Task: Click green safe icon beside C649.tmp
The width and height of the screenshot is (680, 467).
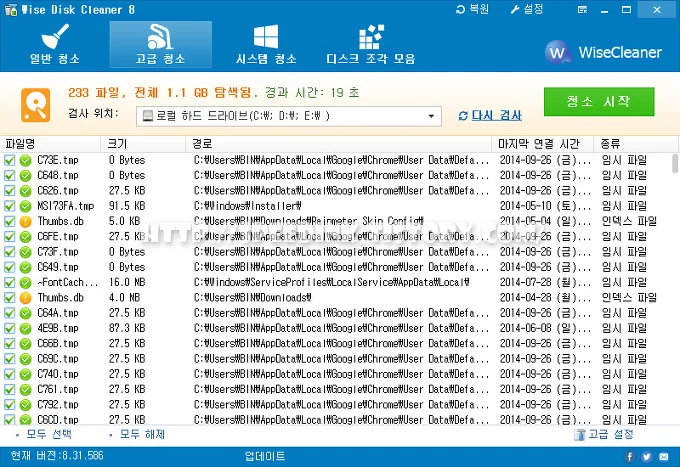Action: pyautogui.click(x=26, y=267)
